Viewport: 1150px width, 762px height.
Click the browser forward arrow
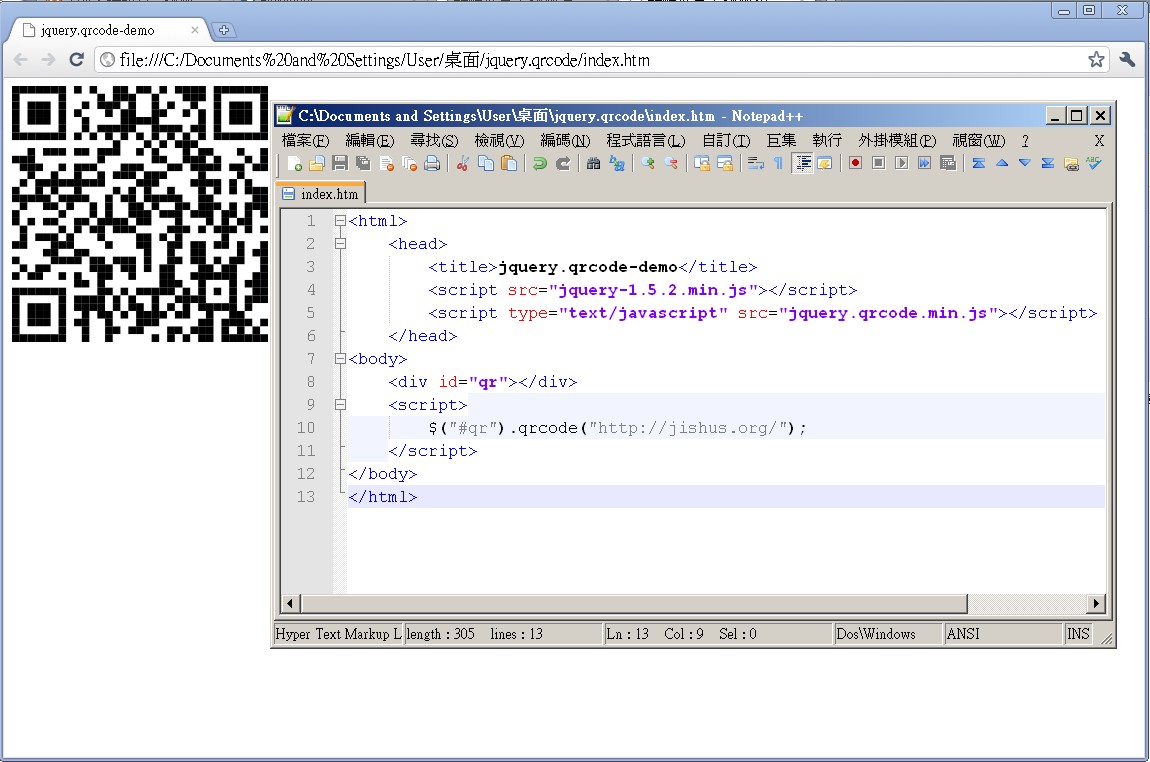coord(48,59)
